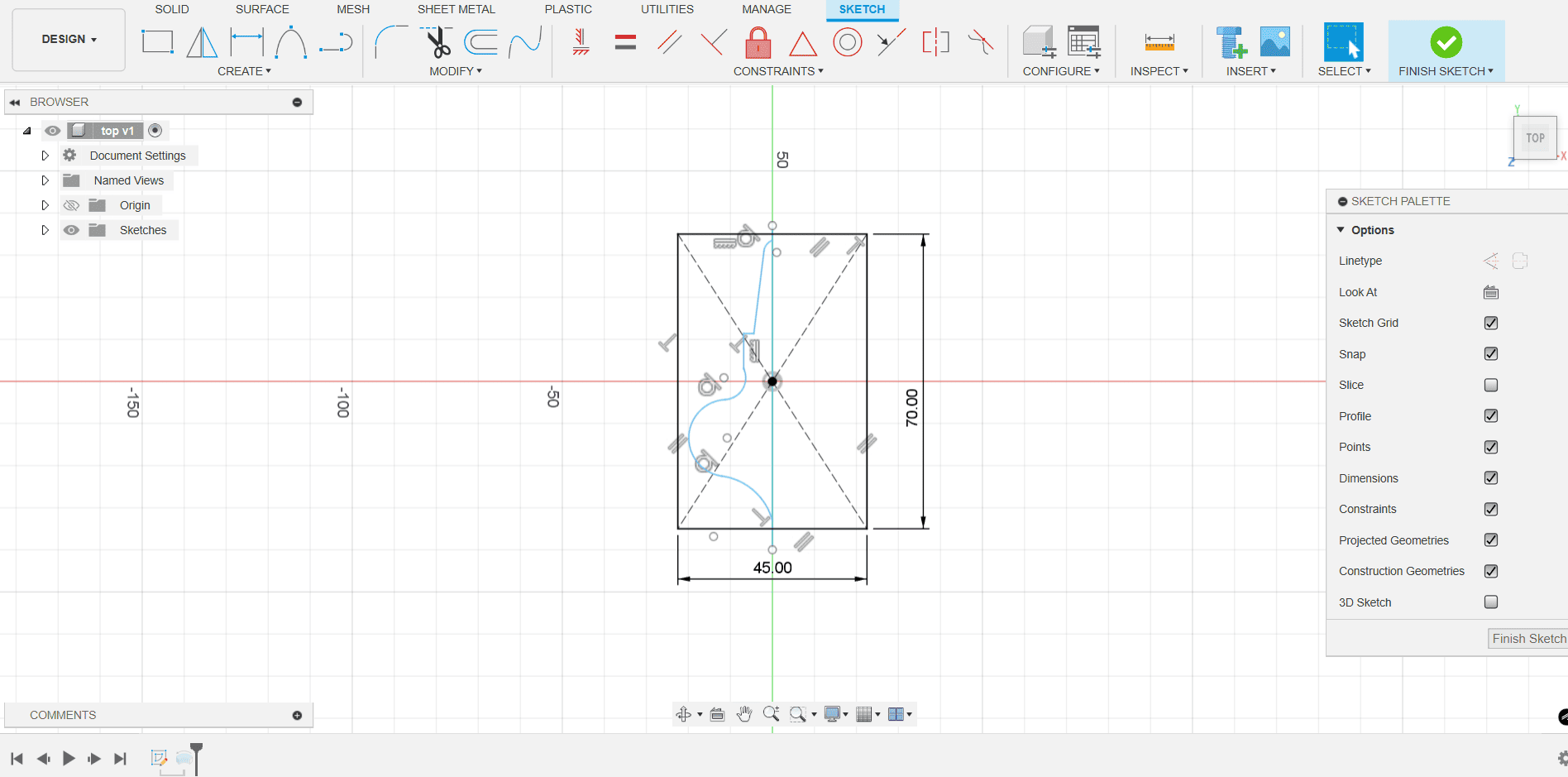The width and height of the screenshot is (1568, 777).
Task: Toggle the Sketch Grid checkbox
Action: click(1491, 323)
